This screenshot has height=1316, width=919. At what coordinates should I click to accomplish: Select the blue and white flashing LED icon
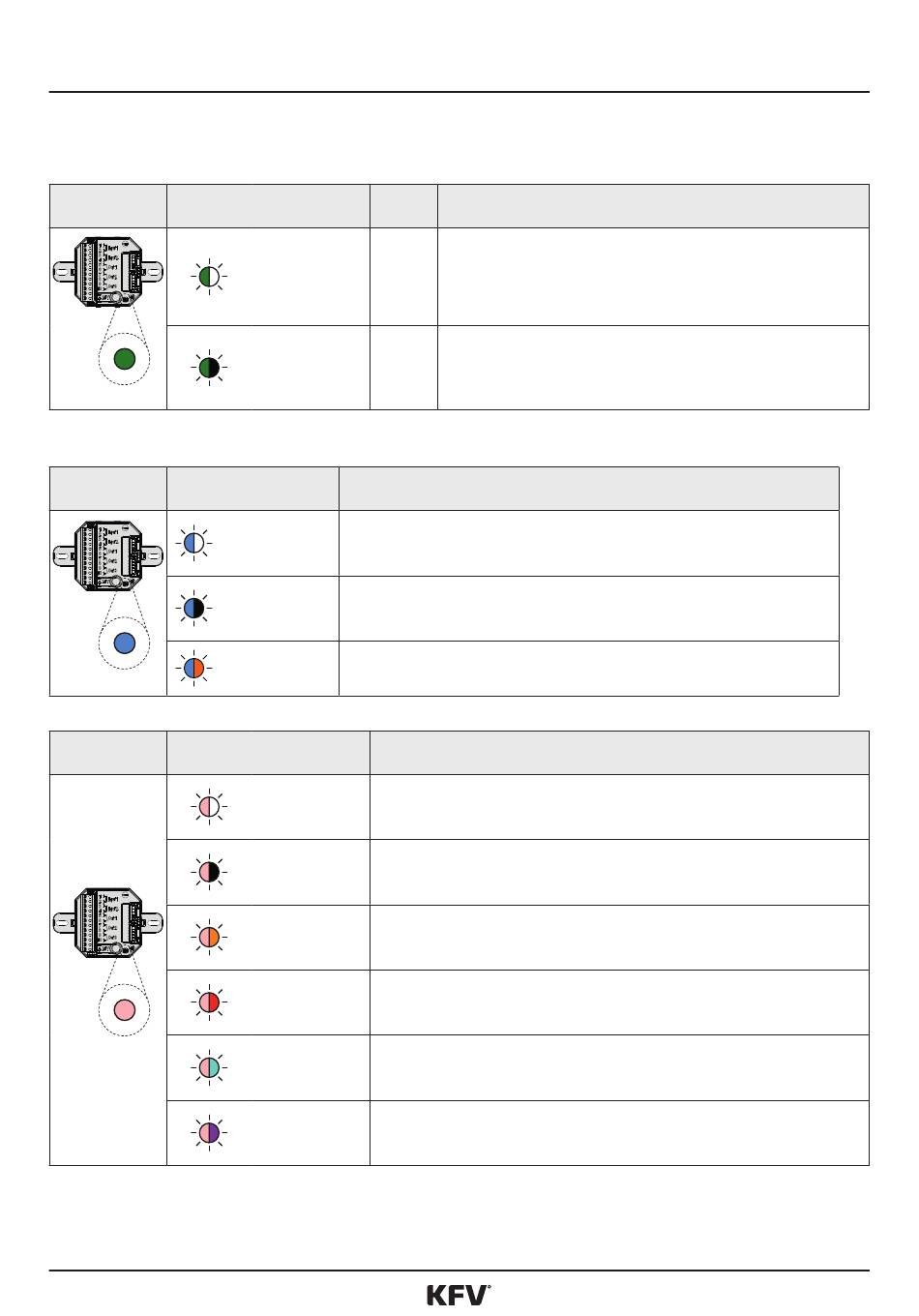click(x=193, y=544)
